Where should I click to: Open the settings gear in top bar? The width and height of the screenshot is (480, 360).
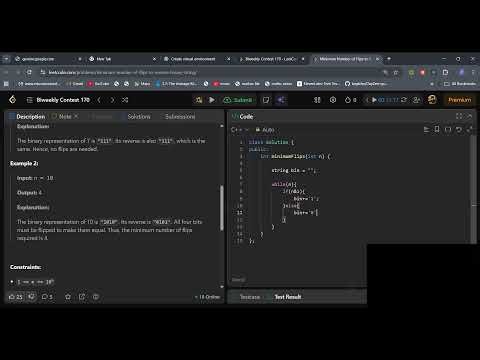tap(333, 100)
